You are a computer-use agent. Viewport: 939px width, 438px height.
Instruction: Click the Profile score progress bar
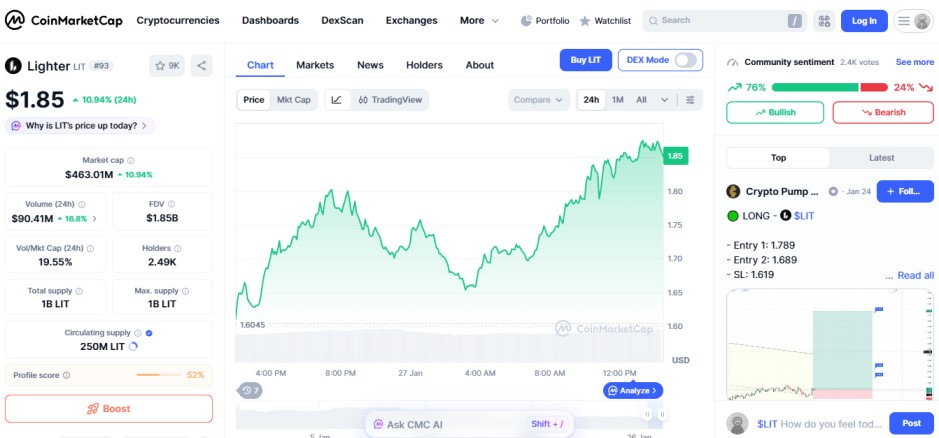158,375
